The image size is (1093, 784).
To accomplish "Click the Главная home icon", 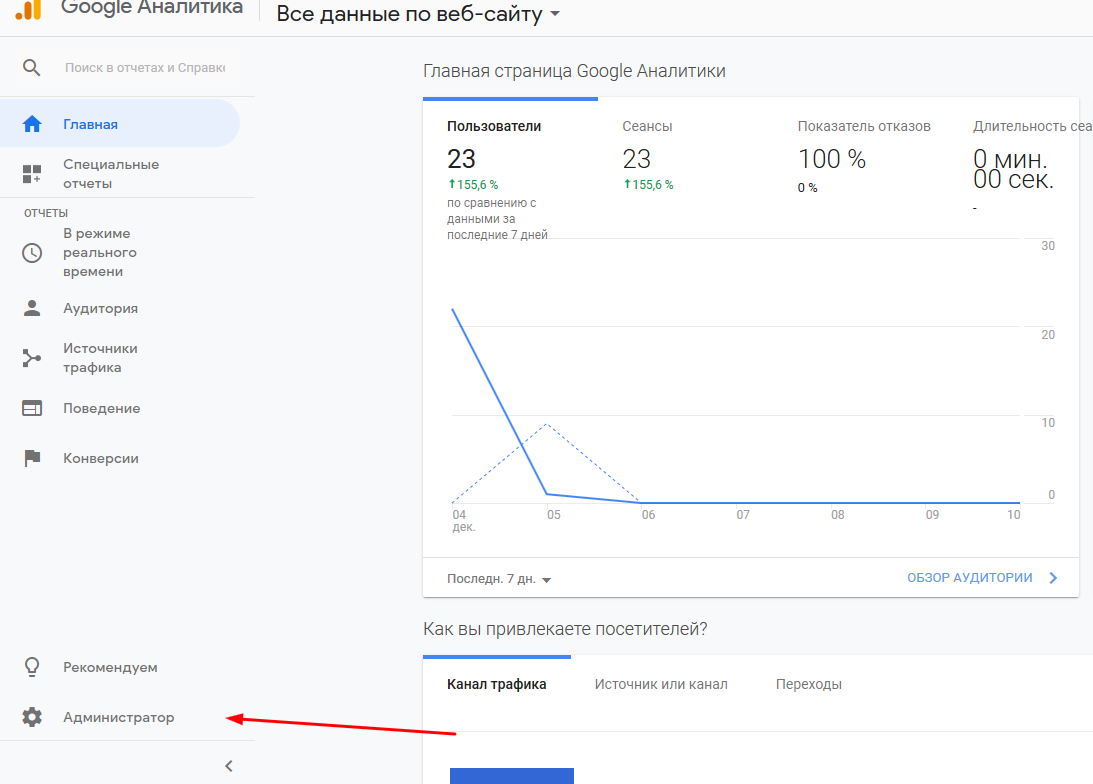I will pyautogui.click(x=32, y=124).
